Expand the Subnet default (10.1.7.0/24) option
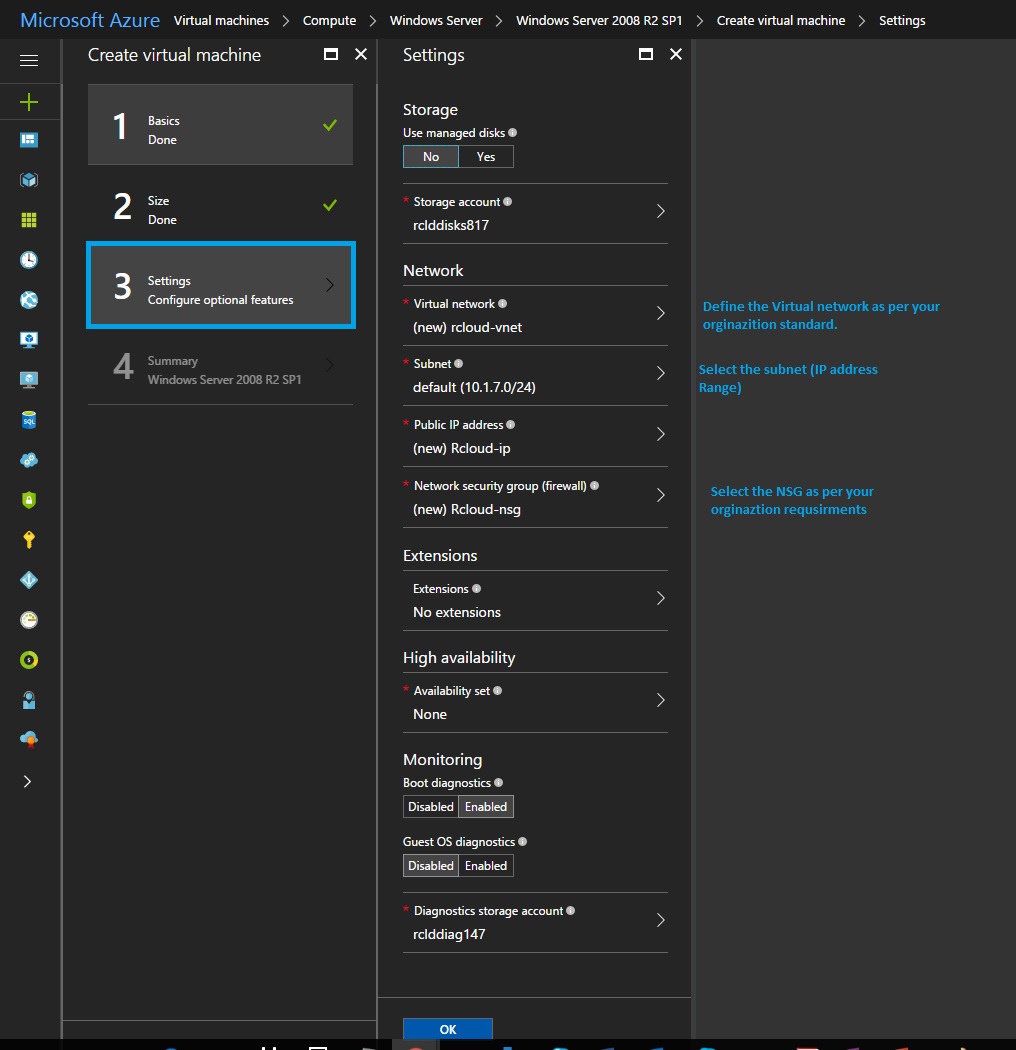Image resolution: width=1016 pixels, height=1050 pixels. (x=535, y=376)
